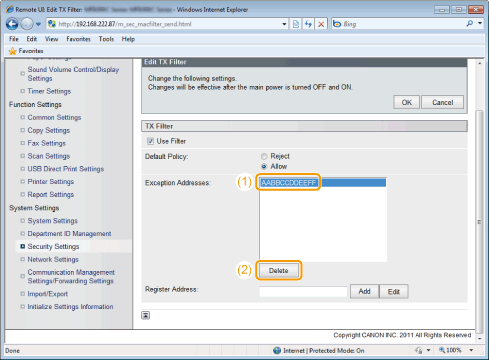Open Printer Settings link
This screenshot has height=360, width=489.
51,182
